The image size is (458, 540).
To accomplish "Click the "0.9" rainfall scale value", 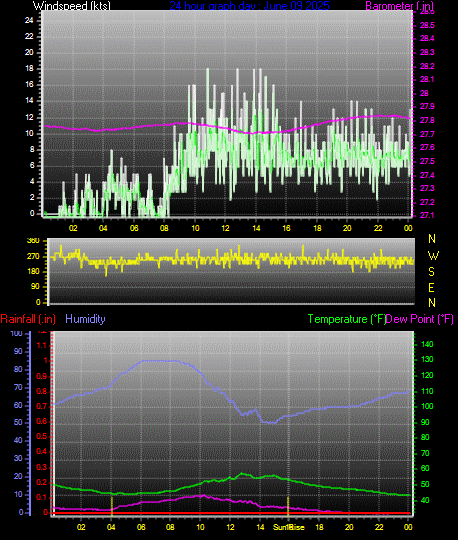I will (x=42, y=376).
